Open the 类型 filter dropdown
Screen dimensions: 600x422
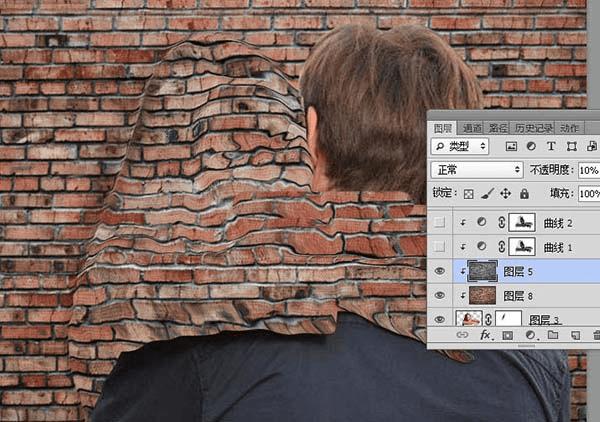(x=460, y=146)
